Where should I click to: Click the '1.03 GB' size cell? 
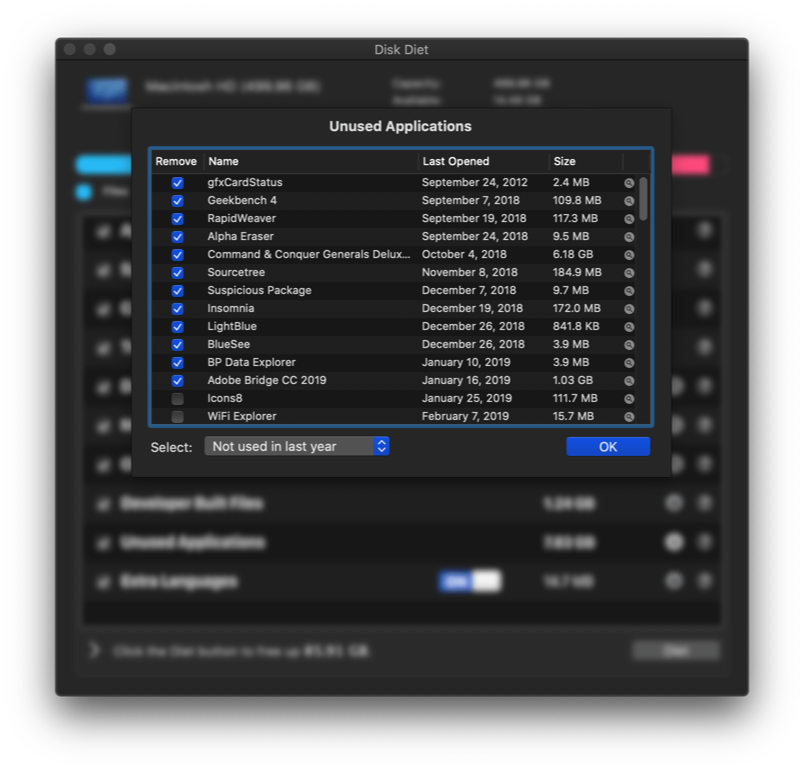pos(573,380)
